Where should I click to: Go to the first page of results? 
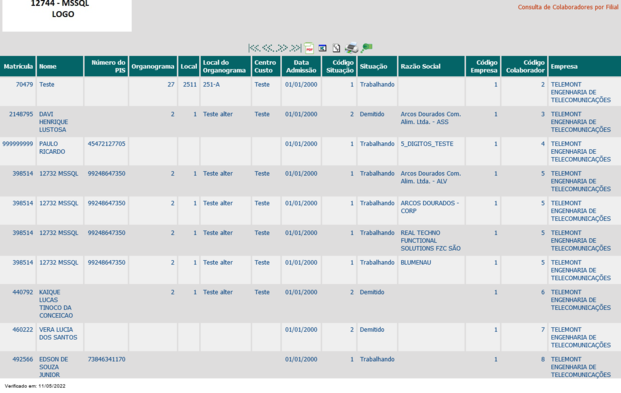pyautogui.click(x=254, y=48)
